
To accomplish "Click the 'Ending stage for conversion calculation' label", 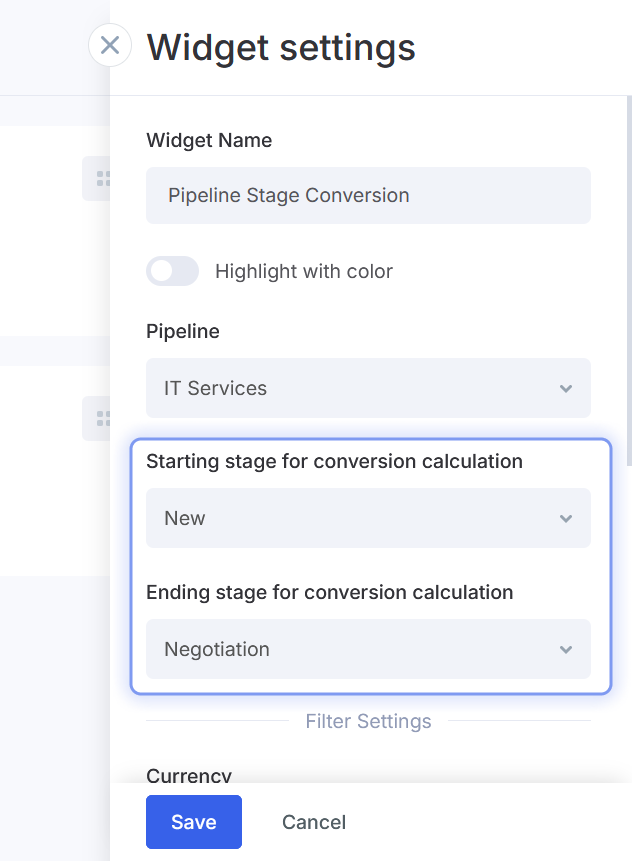I will (329, 592).
